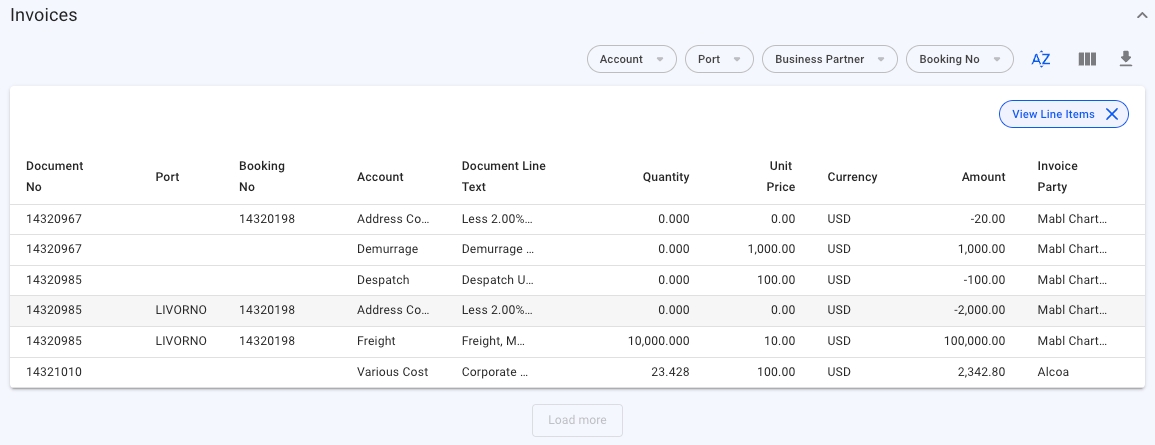Click the download invoices icon
The width and height of the screenshot is (1155, 445).
click(1125, 59)
